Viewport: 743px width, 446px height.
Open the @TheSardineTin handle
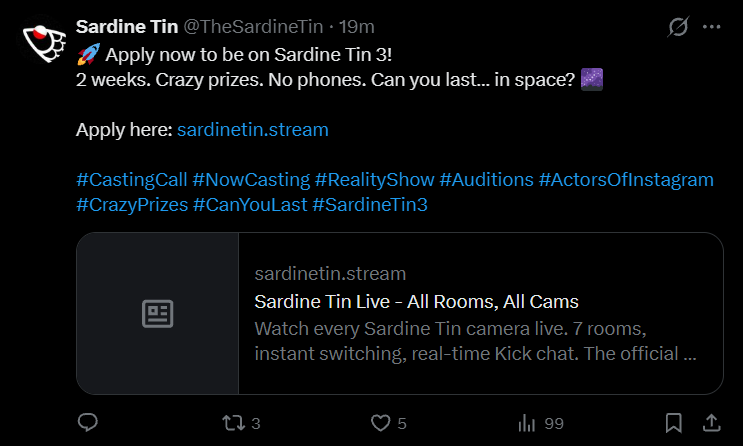253,27
